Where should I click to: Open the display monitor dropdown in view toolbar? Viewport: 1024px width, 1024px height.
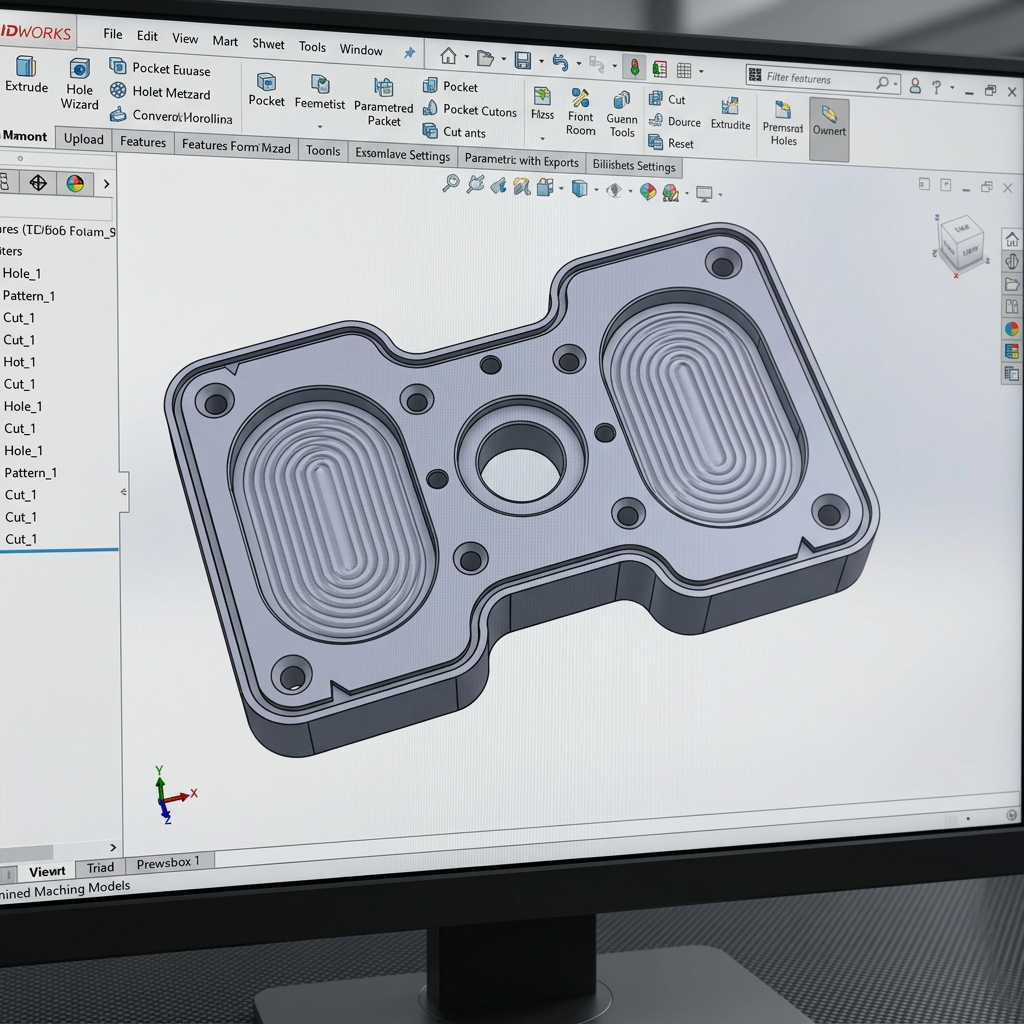tap(720, 194)
